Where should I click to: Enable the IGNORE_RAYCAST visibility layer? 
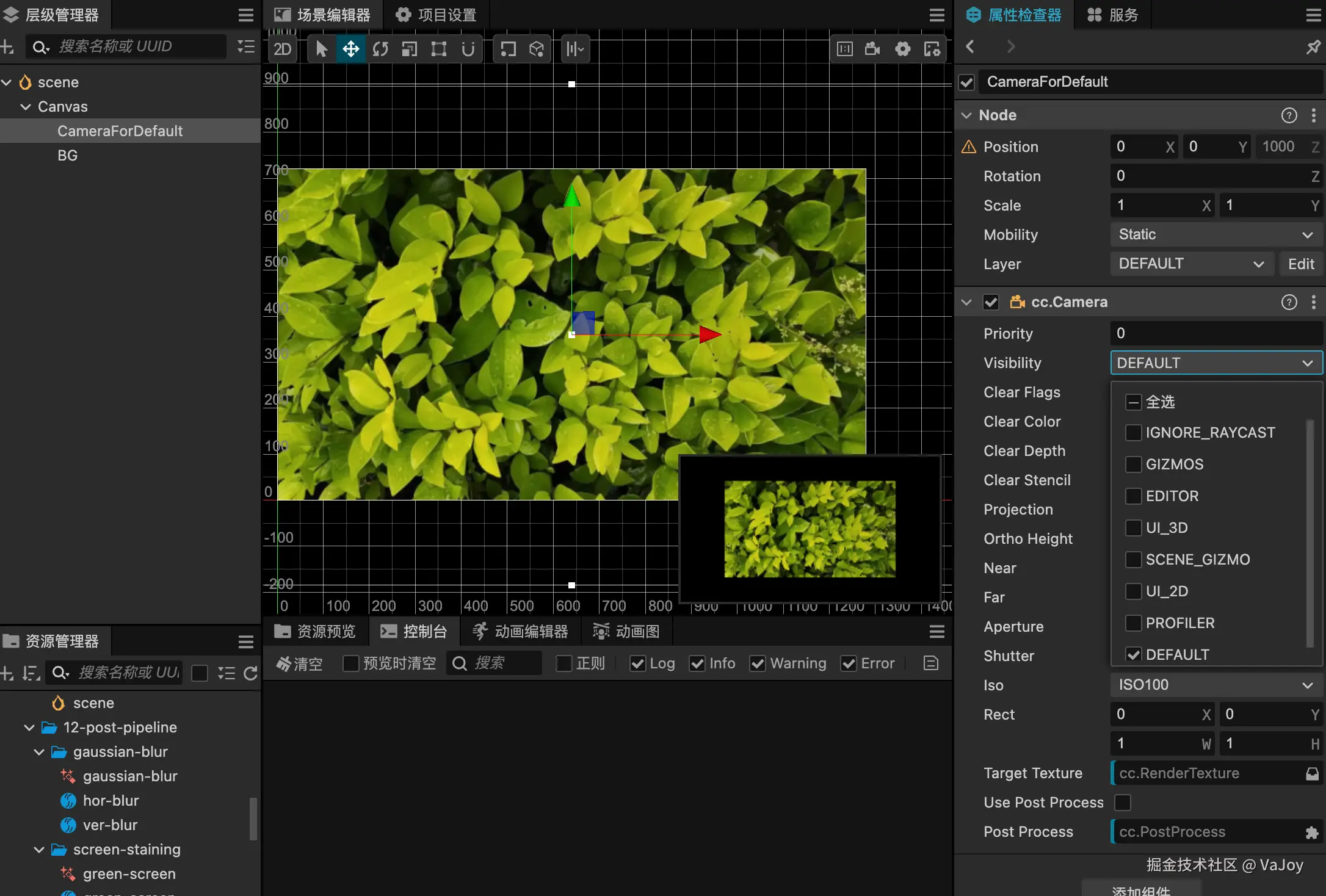[x=1133, y=433]
